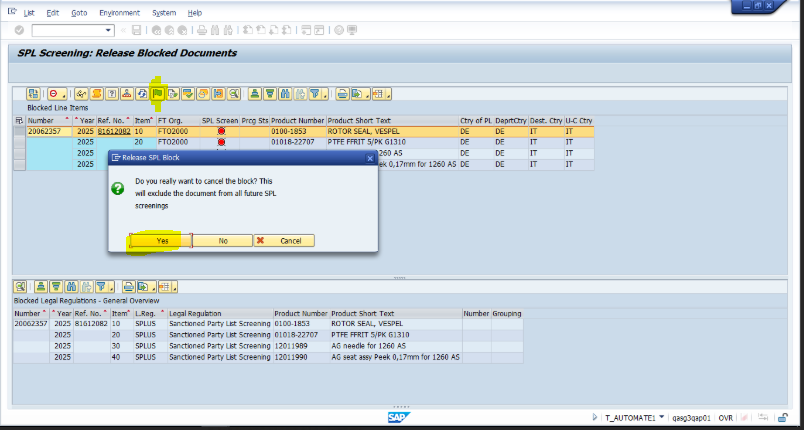Image resolution: width=804 pixels, height=430 pixels.
Task: Click No in Release SPL Block dialog
Action: click(223, 240)
